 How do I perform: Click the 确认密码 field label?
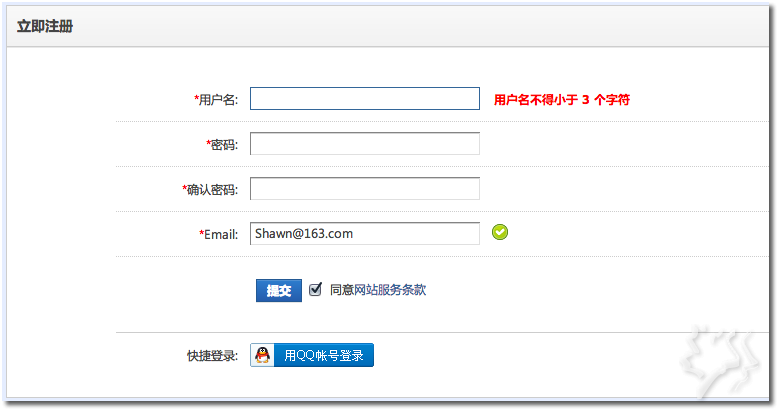(x=212, y=190)
